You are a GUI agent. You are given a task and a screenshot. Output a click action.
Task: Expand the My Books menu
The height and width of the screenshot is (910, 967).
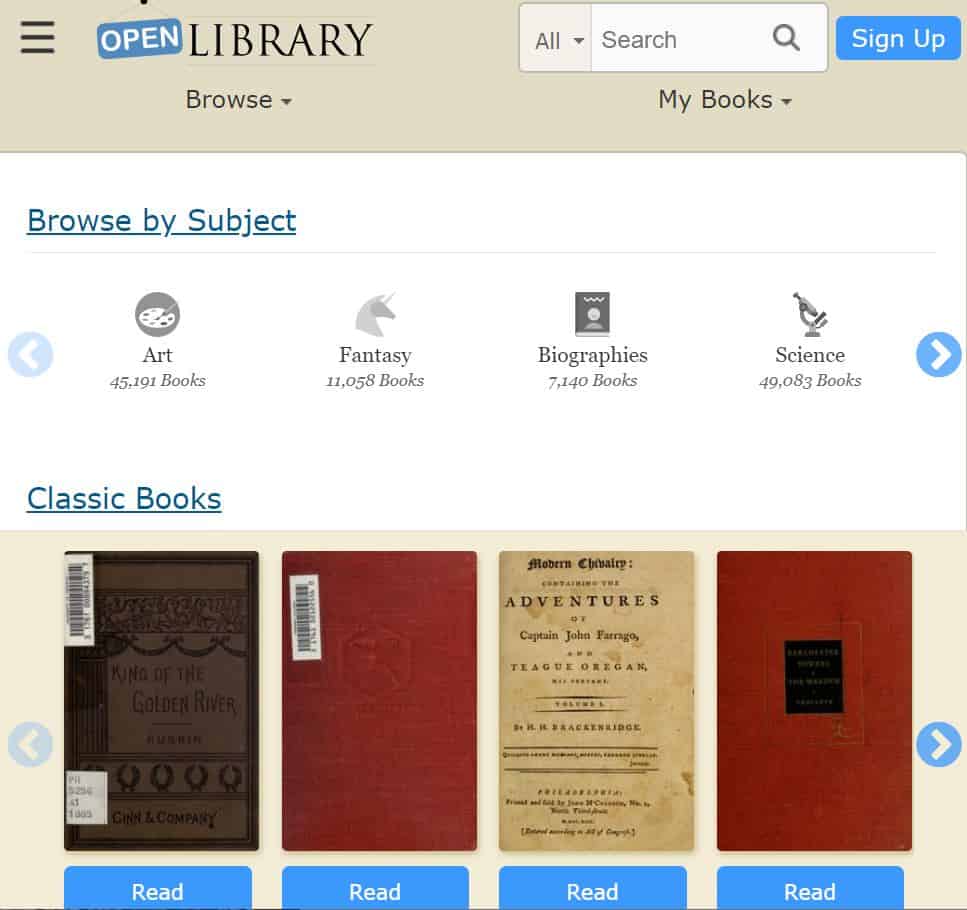point(725,100)
